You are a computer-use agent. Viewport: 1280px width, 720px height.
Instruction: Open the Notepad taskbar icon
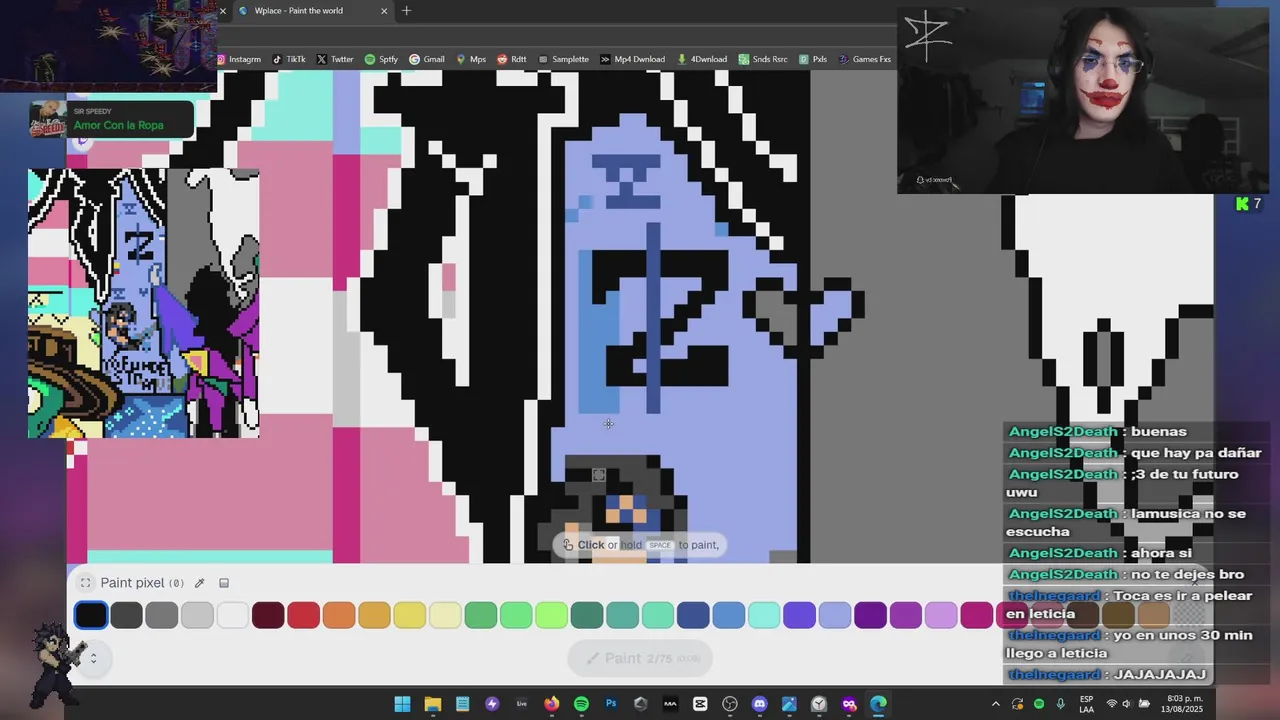pos(463,704)
